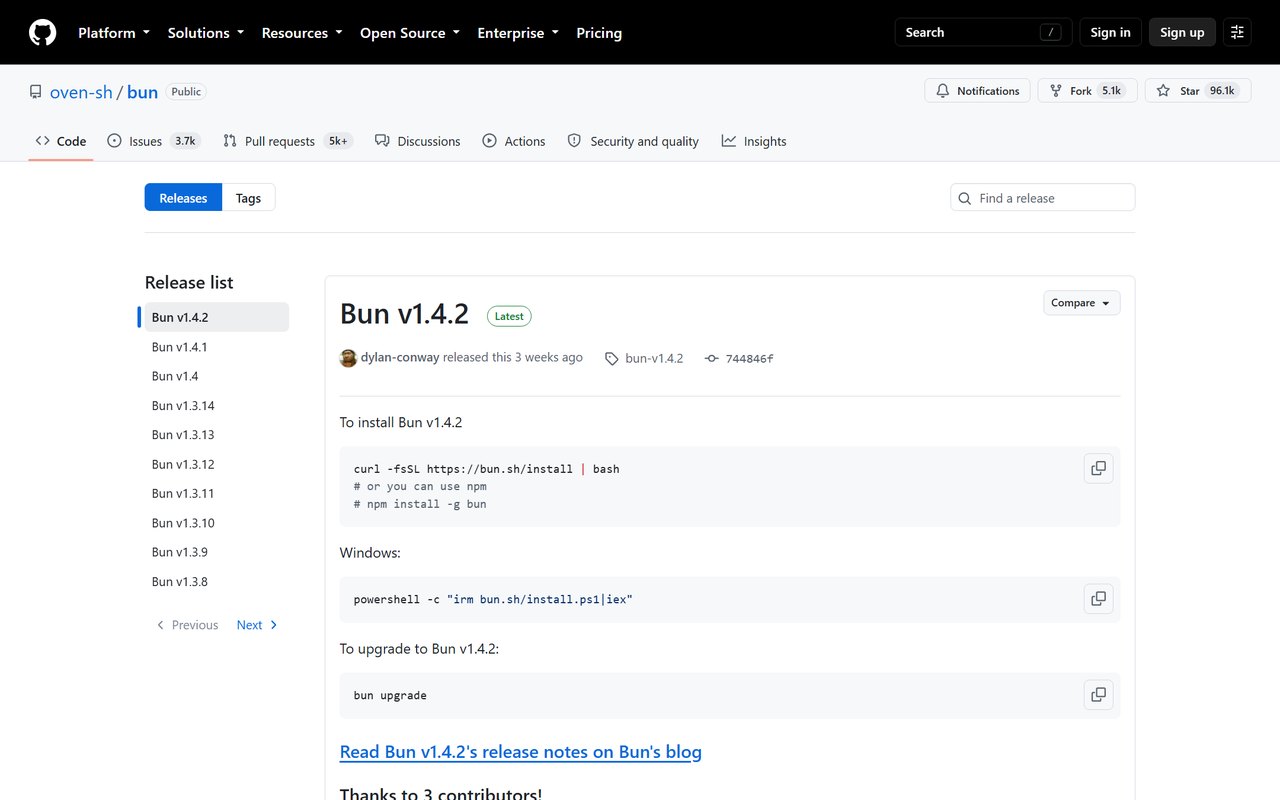Copy the bun upgrade command
This screenshot has width=1280, height=800.
[1098, 695]
